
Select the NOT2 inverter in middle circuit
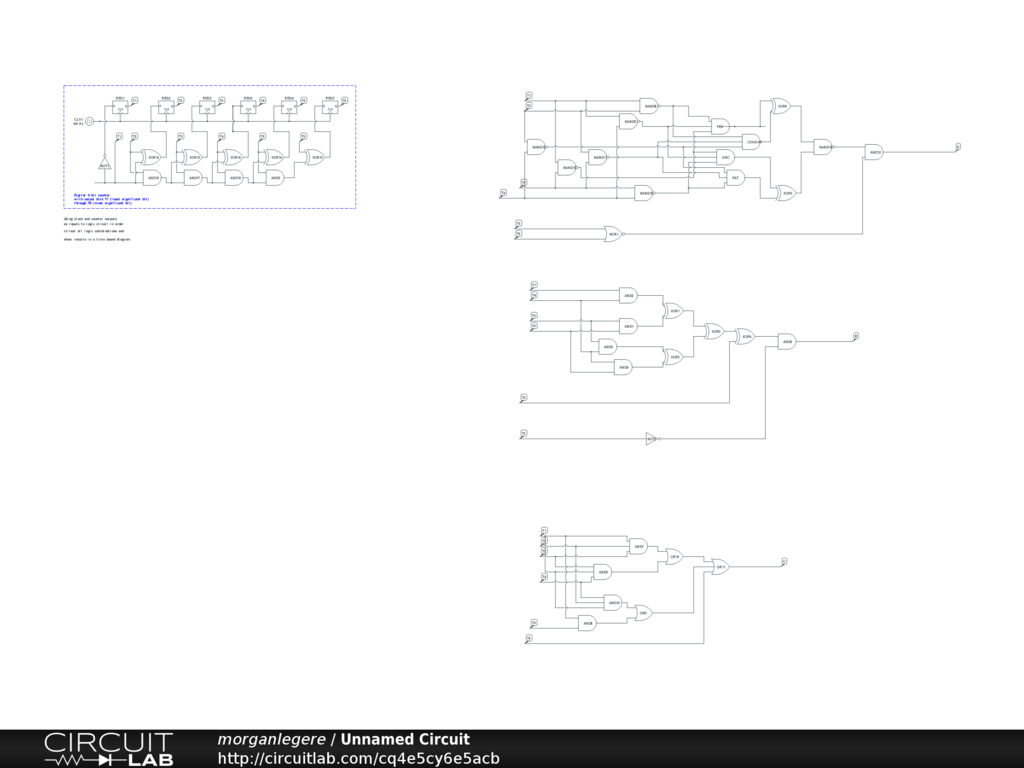pos(651,438)
